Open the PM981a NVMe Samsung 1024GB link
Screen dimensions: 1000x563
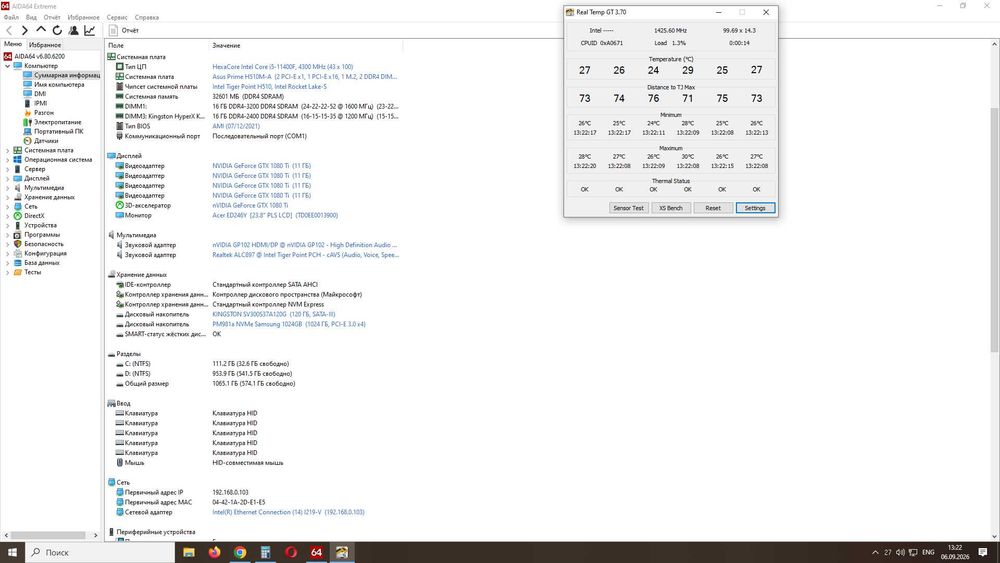pyautogui.click(x=289, y=324)
